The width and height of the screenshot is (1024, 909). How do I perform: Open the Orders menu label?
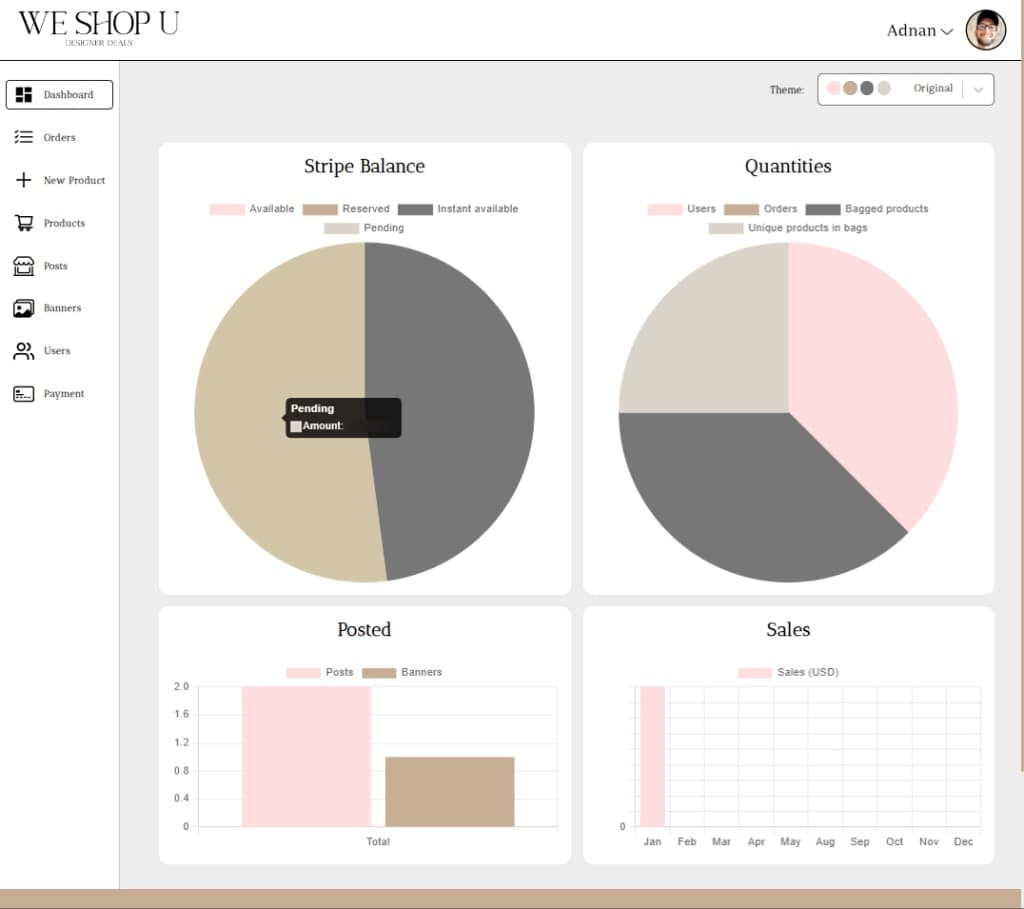pos(60,138)
